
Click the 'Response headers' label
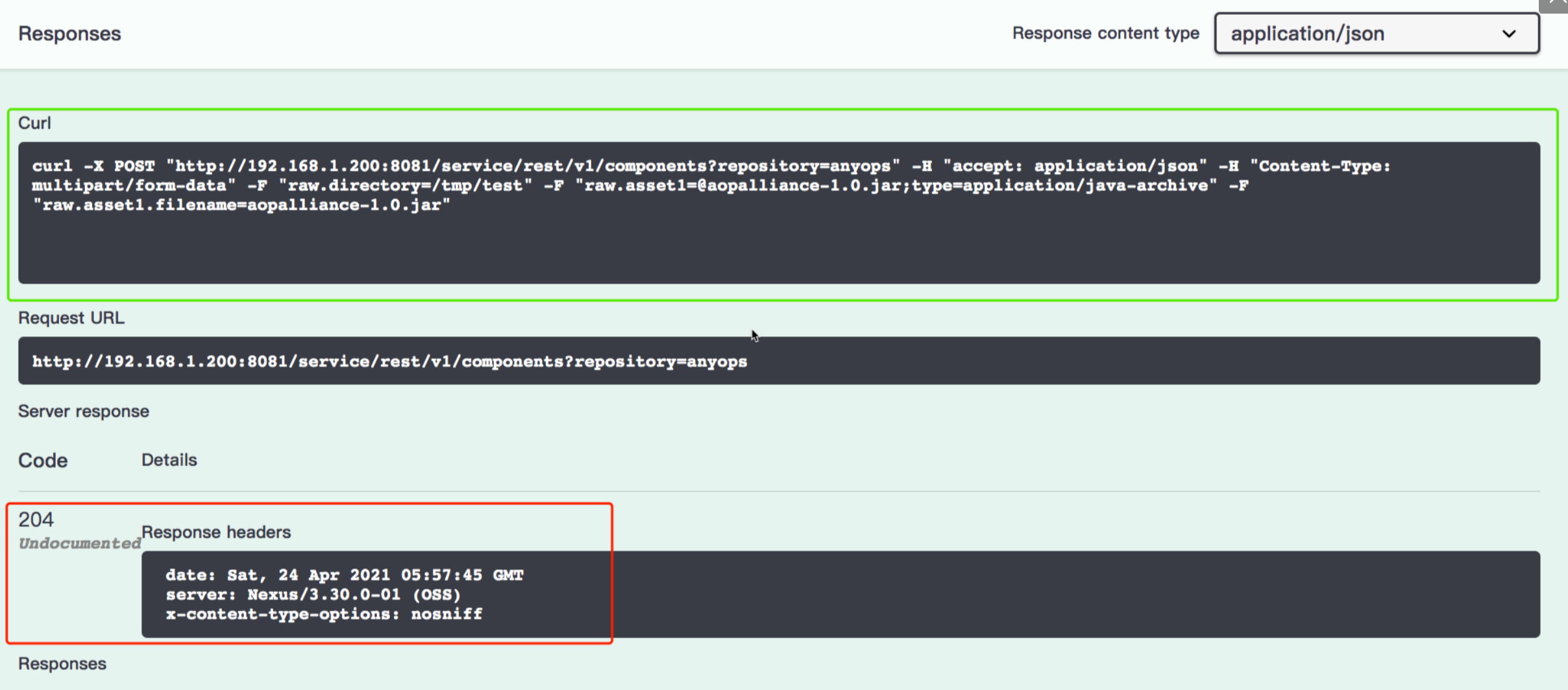tap(216, 532)
